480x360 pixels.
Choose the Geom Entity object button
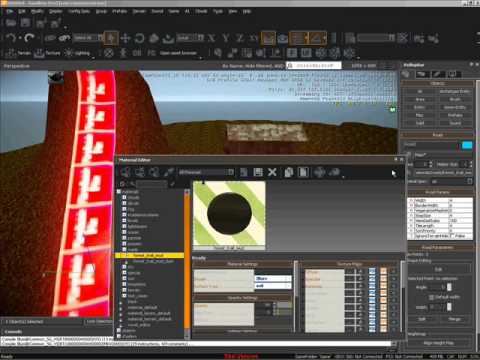[x=455, y=107]
